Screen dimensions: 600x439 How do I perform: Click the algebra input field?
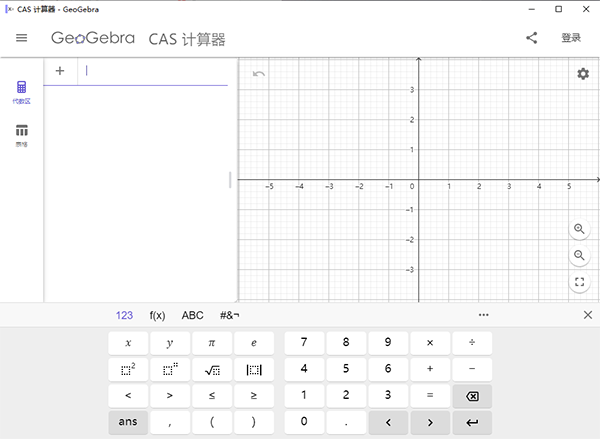pos(155,71)
